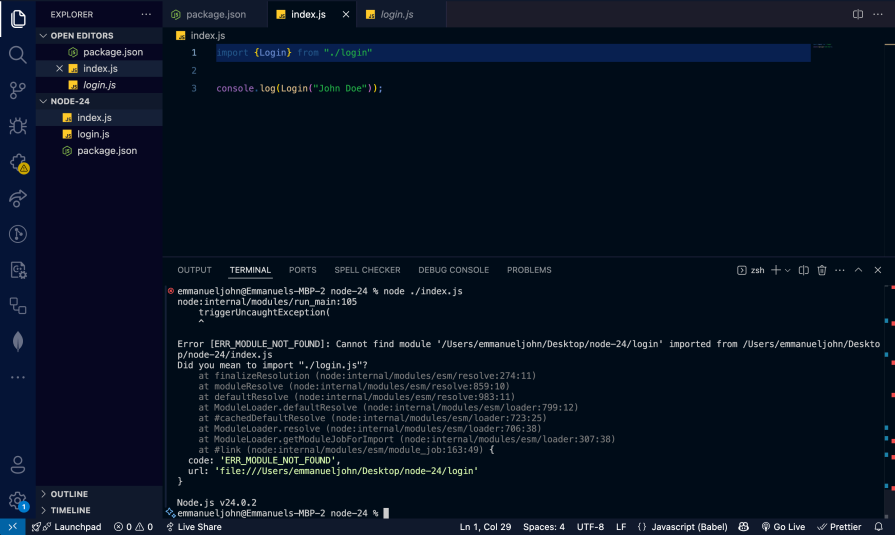The width and height of the screenshot is (895, 535).
Task: Open notifications bell in status bar
Action: click(878, 527)
